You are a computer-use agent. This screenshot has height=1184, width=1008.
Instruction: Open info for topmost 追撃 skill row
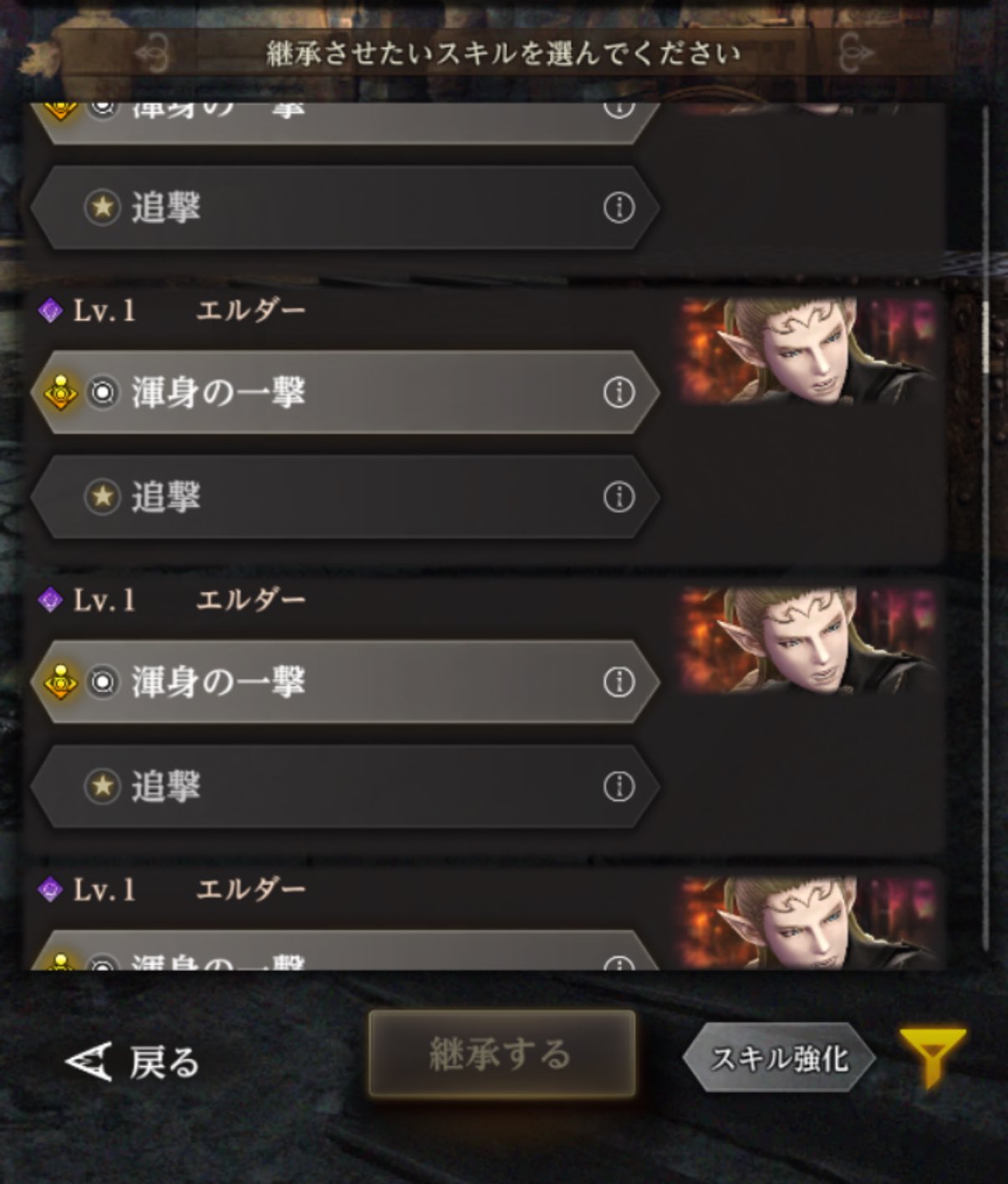point(619,207)
